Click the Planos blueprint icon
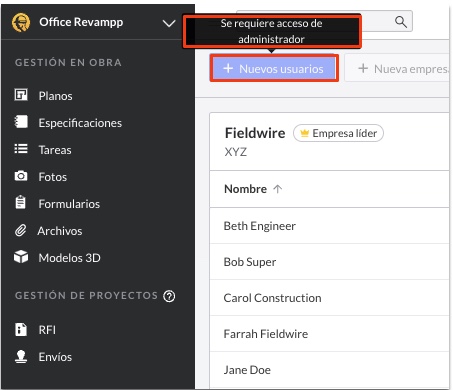The image size is (453, 390). (x=21, y=95)
